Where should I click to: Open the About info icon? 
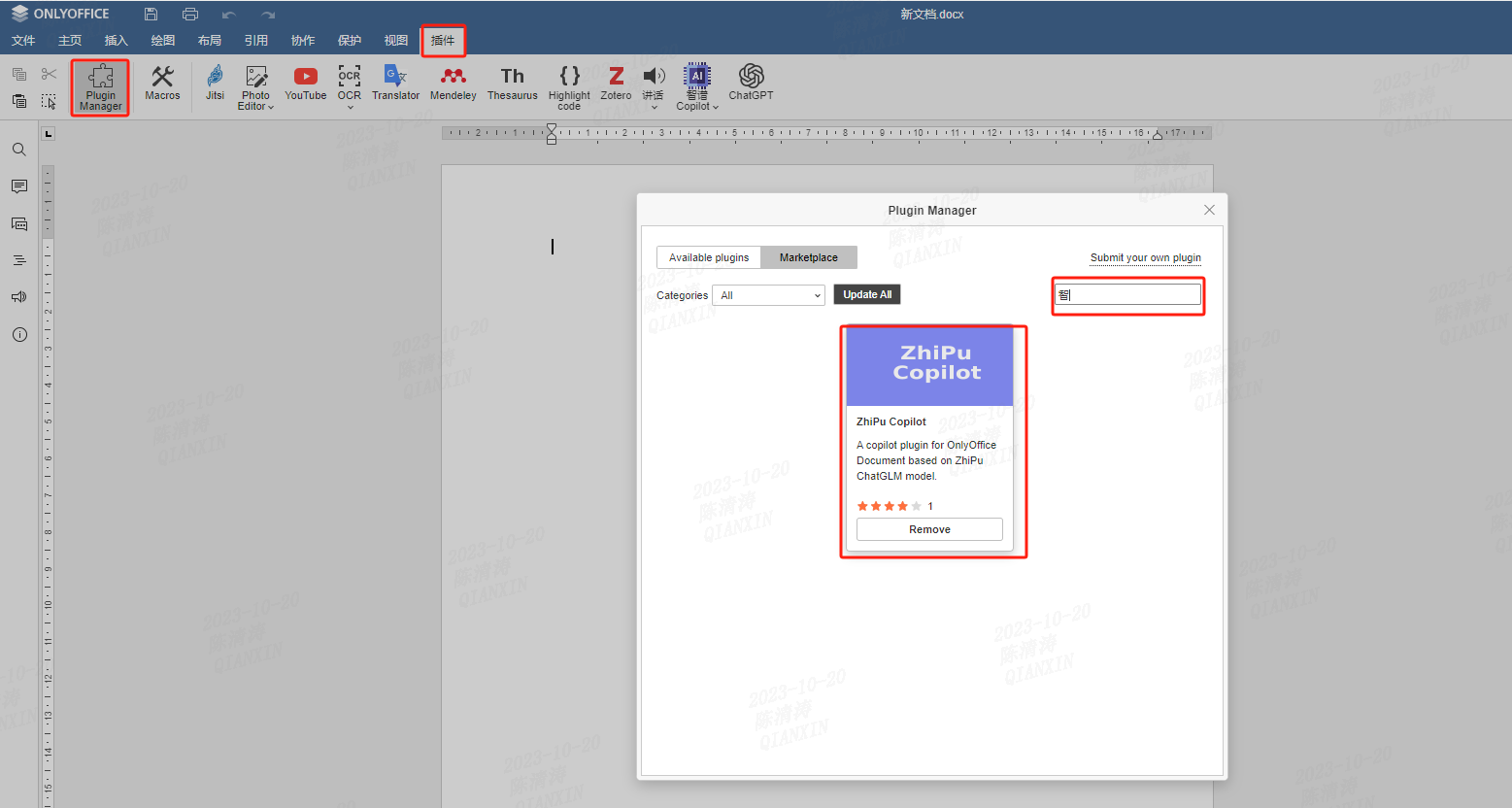(x=18, y=334)
